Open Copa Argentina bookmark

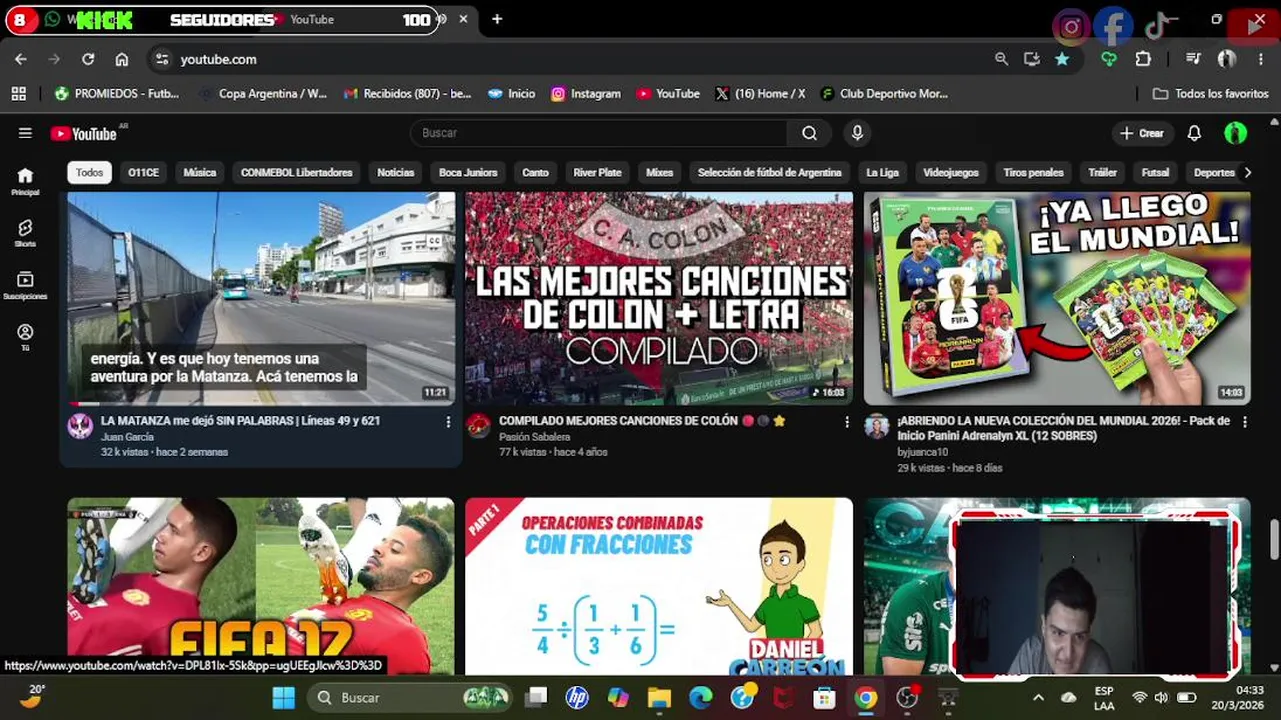(x=263, y=93)
